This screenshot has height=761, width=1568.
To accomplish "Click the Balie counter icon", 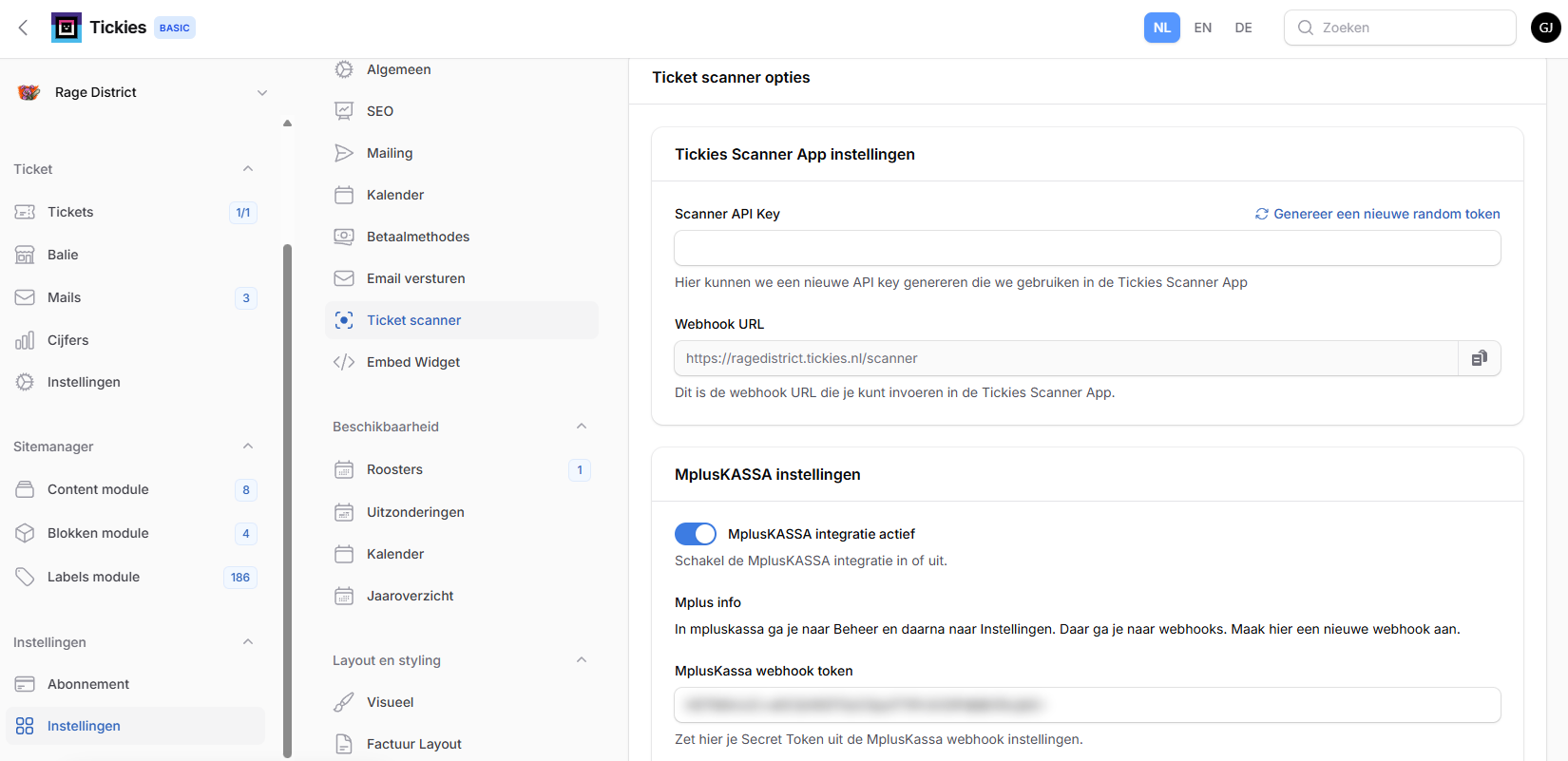I will click(x=25, y=255).
